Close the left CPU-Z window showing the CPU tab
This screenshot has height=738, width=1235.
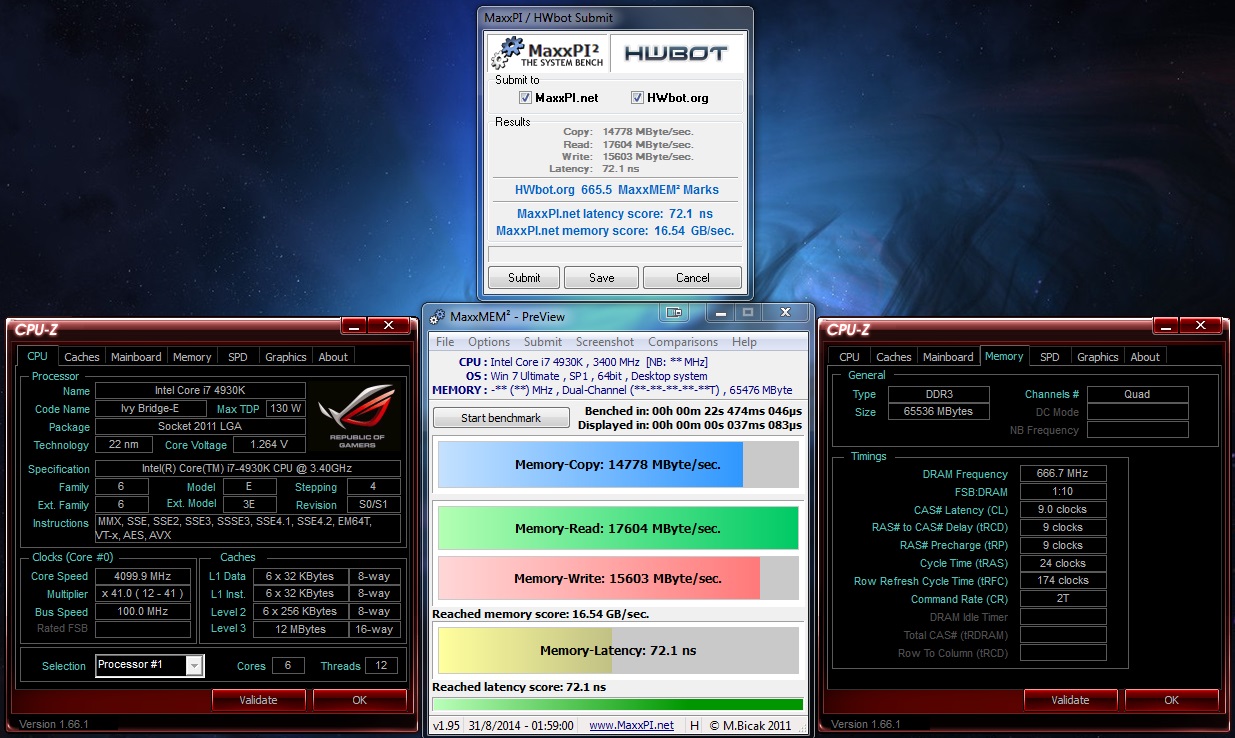pos(387,326)
